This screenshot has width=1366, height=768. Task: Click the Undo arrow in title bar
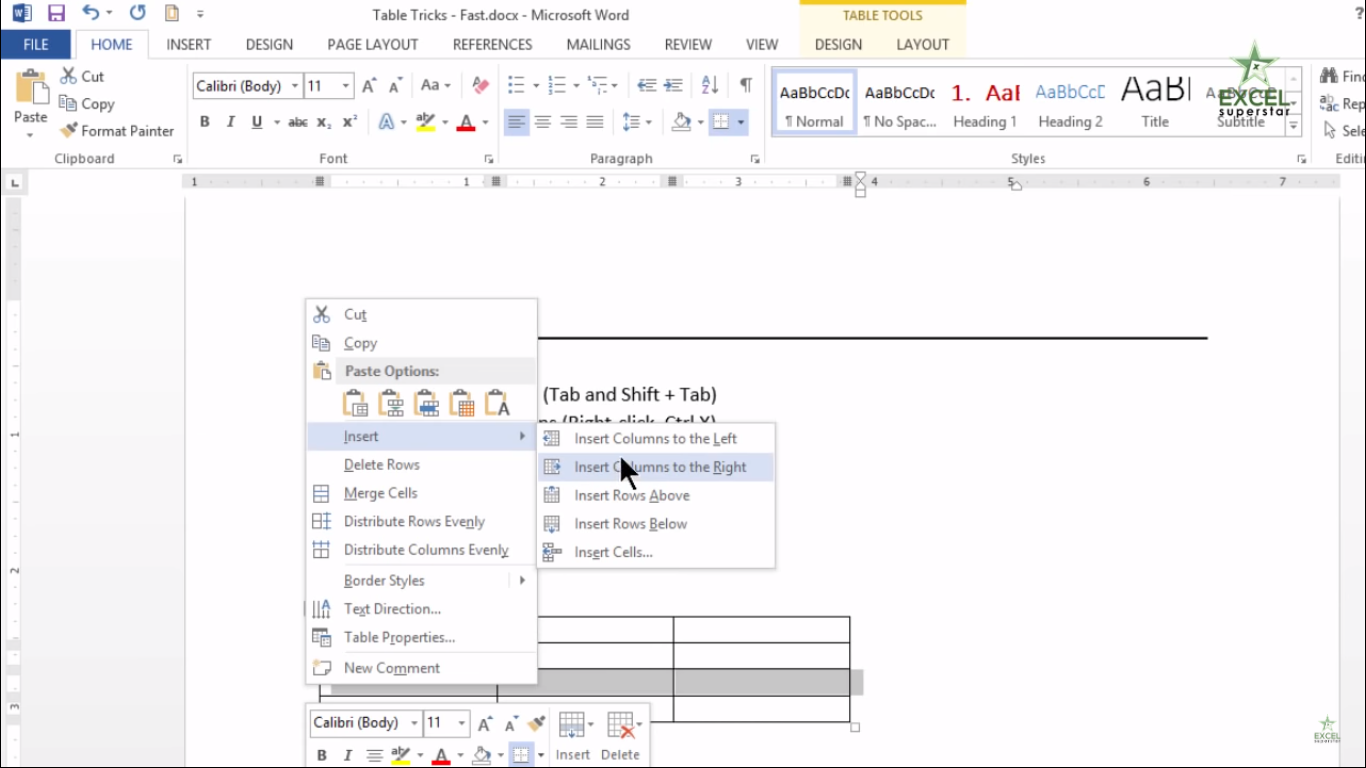[91, 14]
